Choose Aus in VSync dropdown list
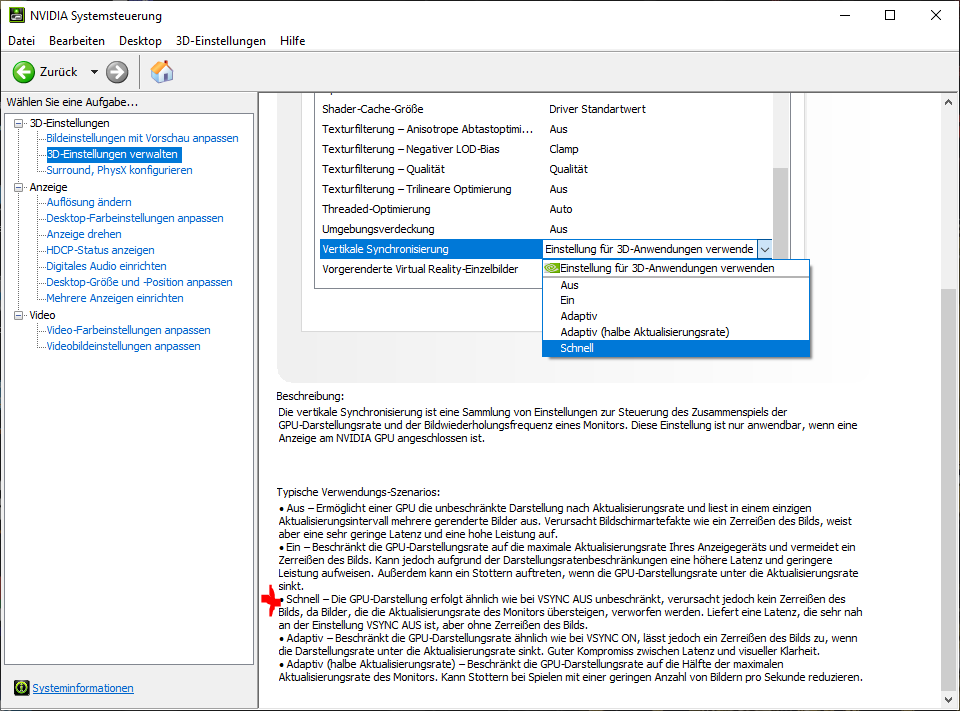The image size is (960, 711). tap(676, 285)
